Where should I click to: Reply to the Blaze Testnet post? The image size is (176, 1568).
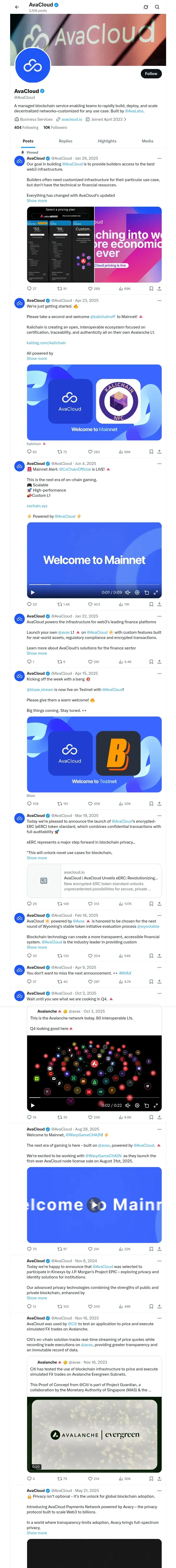point(29,804)
